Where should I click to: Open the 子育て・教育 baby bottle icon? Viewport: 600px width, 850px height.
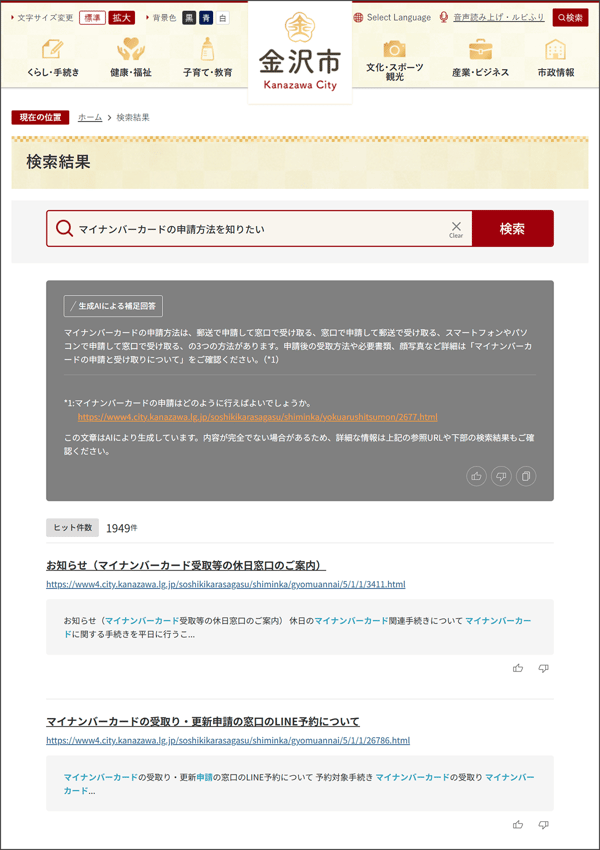pyautogui.click(x=207, y=49)
